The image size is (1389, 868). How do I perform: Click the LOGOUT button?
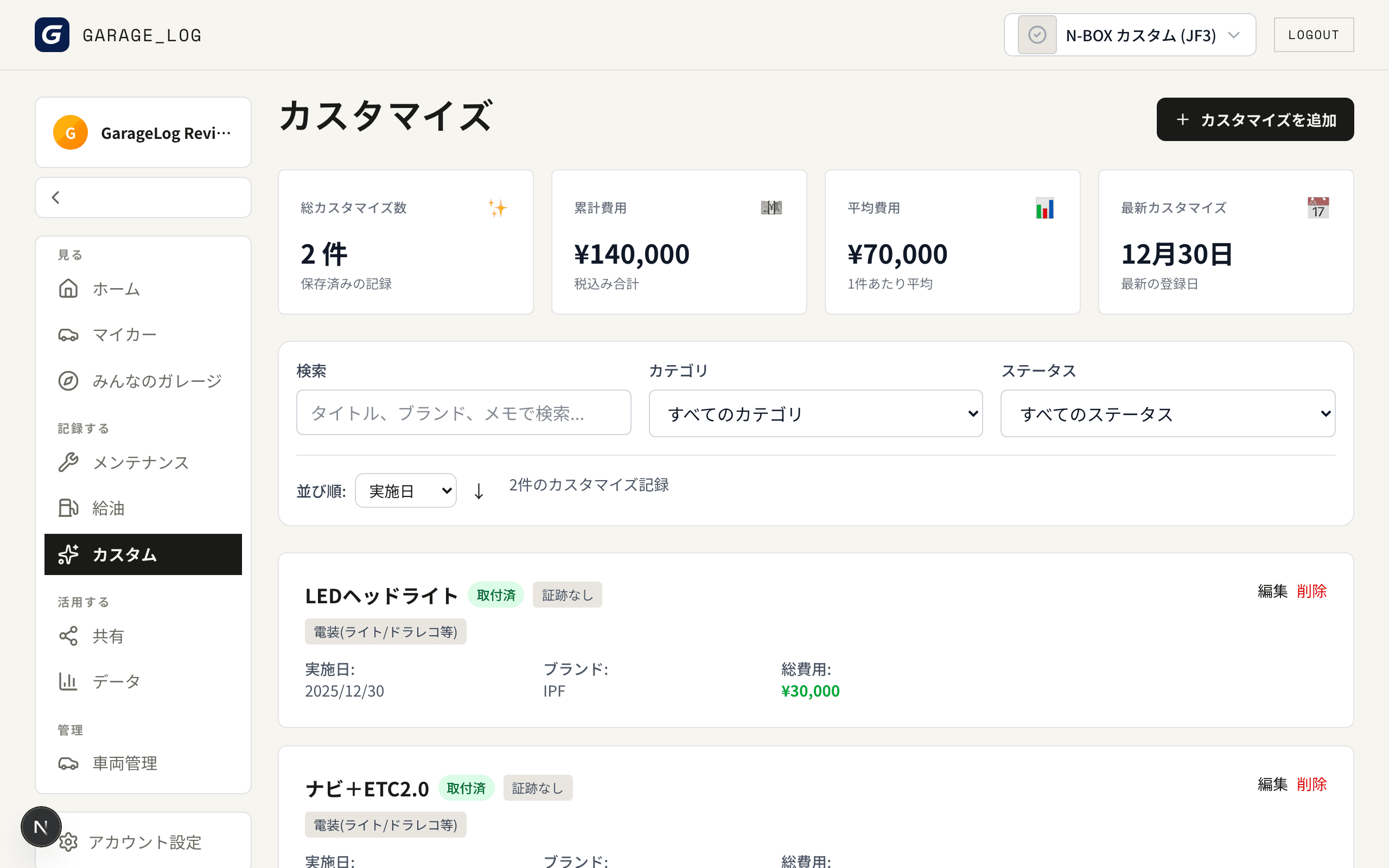coord(1313,35)
